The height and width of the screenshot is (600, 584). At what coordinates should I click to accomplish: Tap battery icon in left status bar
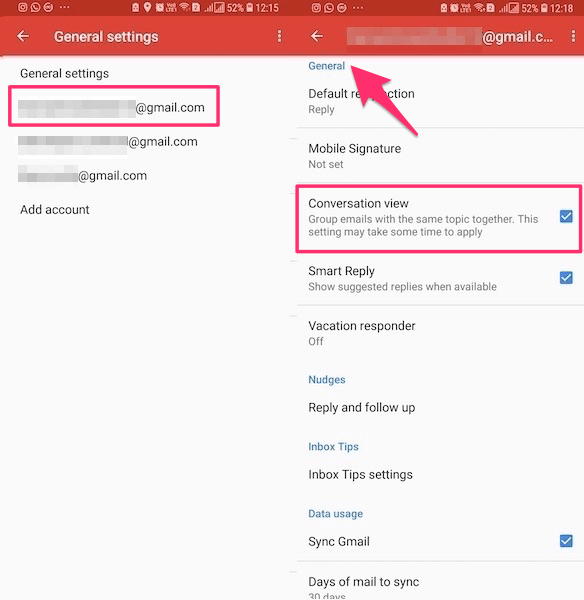point(250,8)
